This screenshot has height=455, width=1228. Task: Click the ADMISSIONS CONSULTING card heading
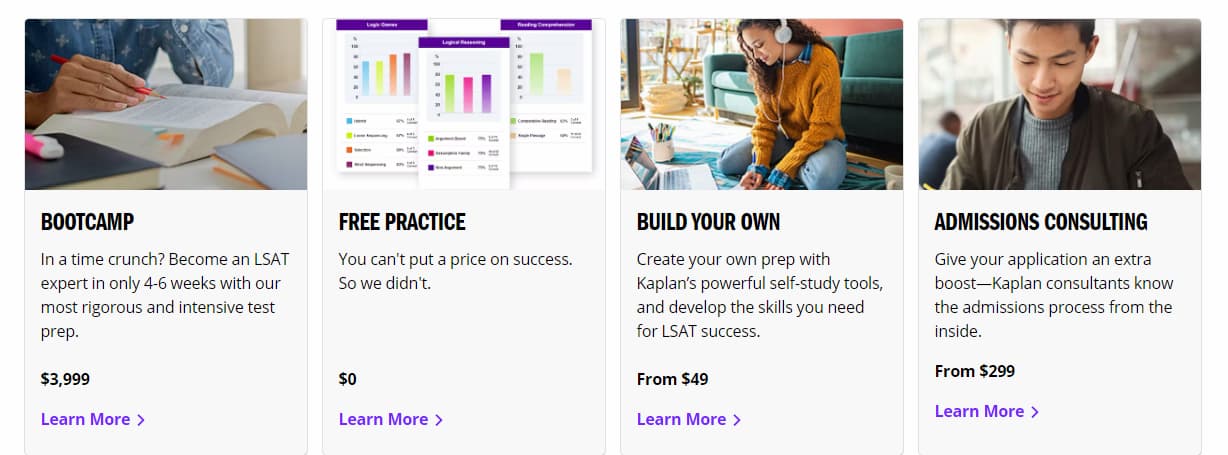1041,222
